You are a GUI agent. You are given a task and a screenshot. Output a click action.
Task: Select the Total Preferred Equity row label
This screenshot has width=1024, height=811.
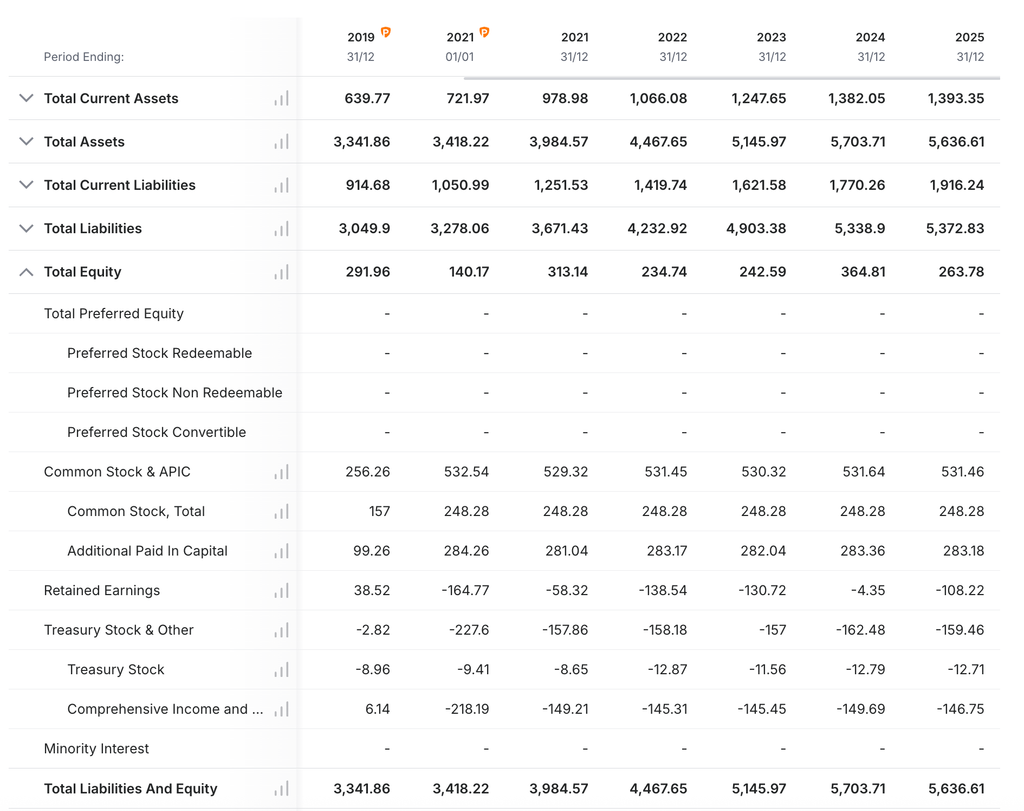[x=114, y=313]
